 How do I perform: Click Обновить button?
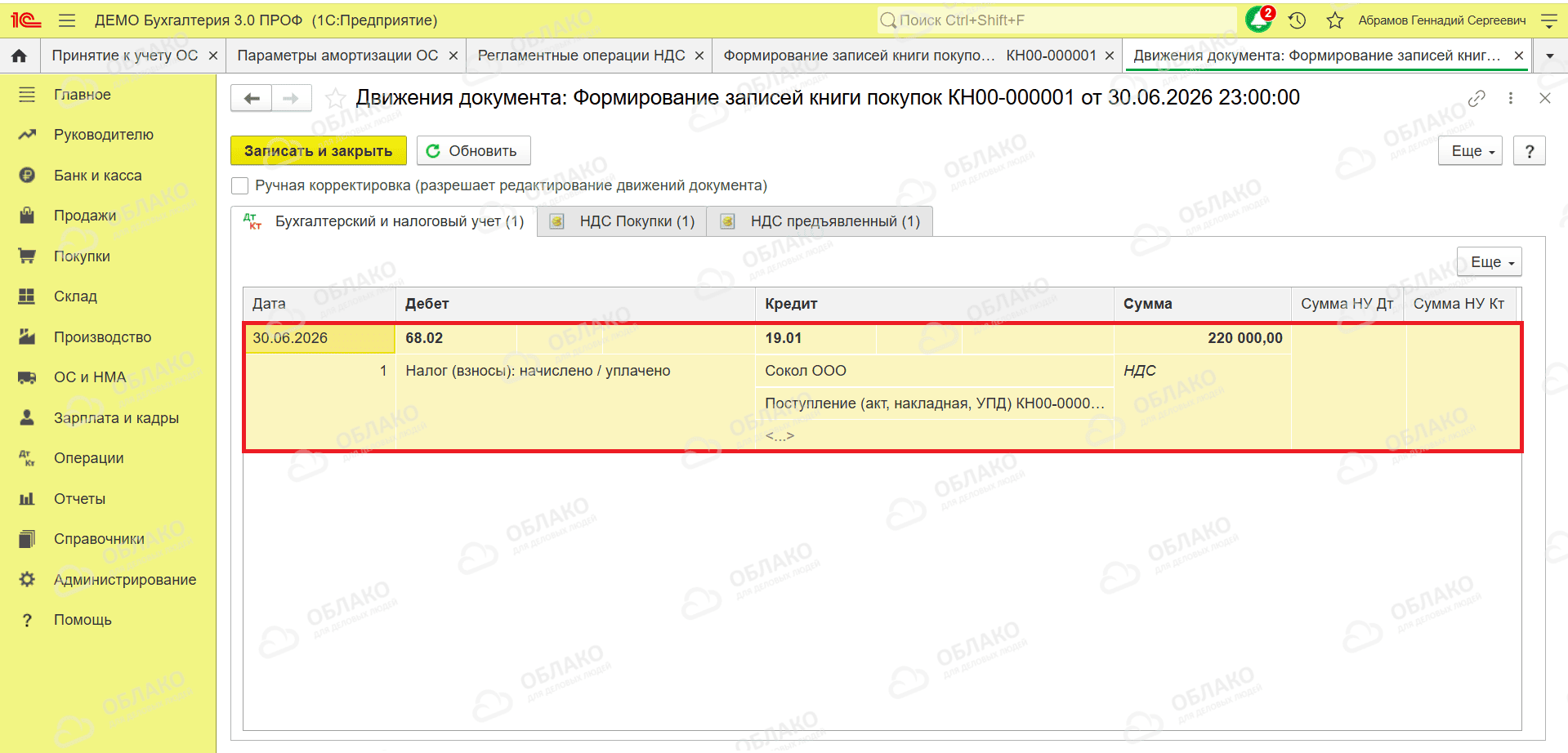tap(473, 151)
